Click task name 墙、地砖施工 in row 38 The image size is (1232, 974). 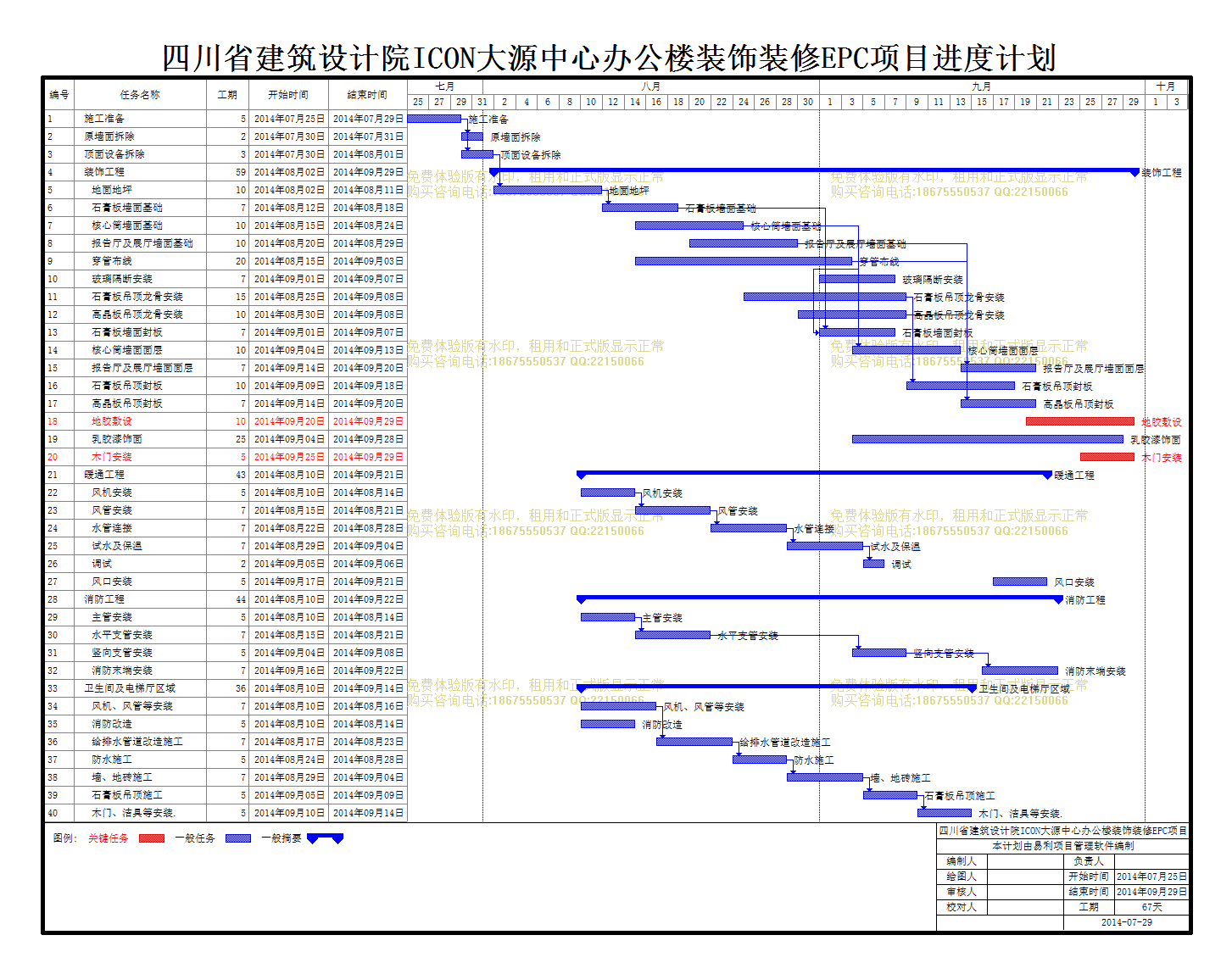pyautogui.click(x=122, y=777)
